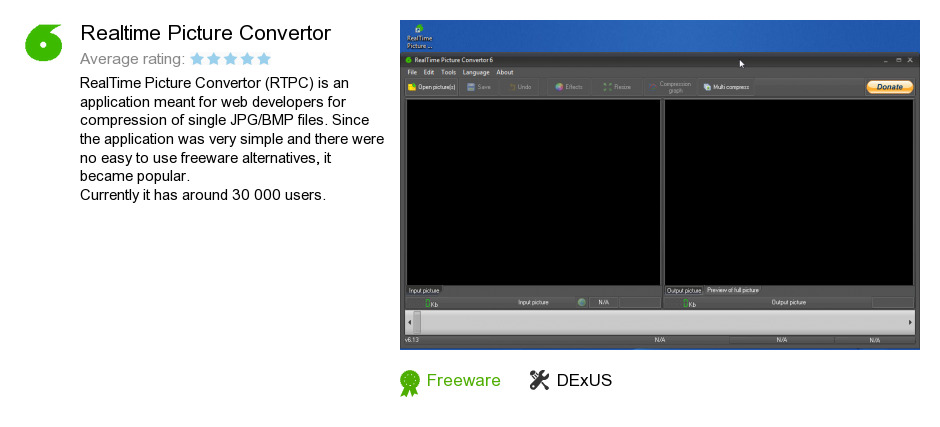Select the Output picture tab
Screen dimensions: 940x427
[684, 290]
